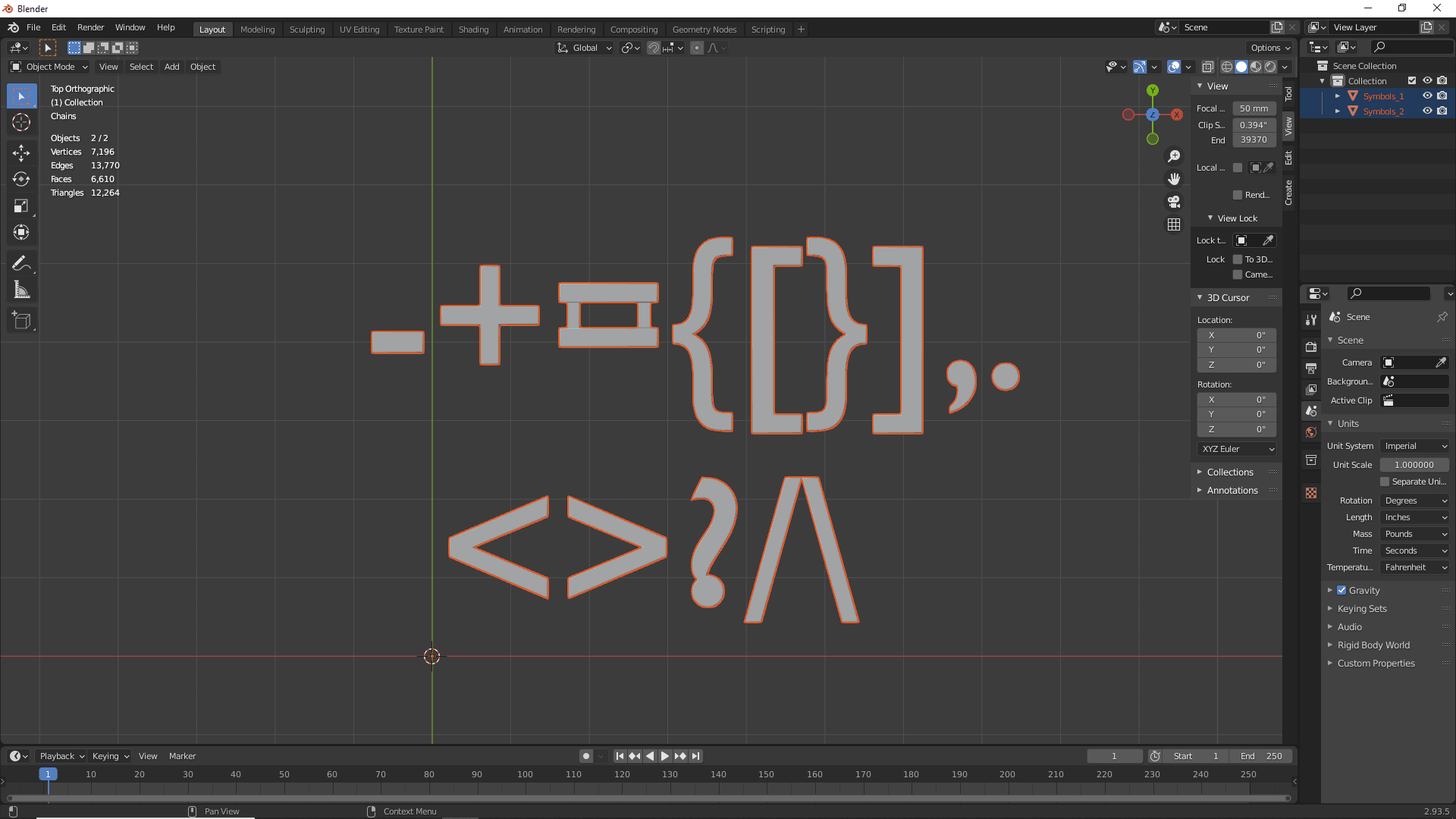Click the Measure tool icon
Image resolution: width=1456 pixels, height=819 pixels.
tap(22, 290)
